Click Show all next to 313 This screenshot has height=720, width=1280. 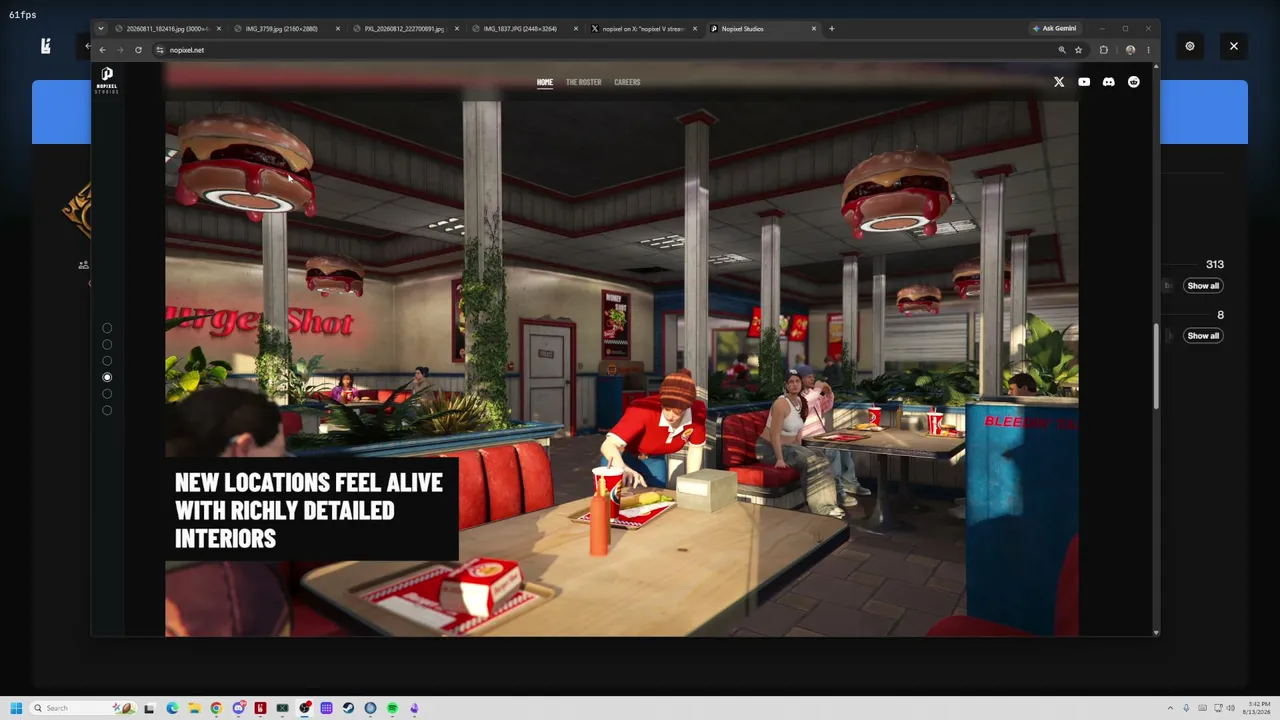coord(1203,286)
